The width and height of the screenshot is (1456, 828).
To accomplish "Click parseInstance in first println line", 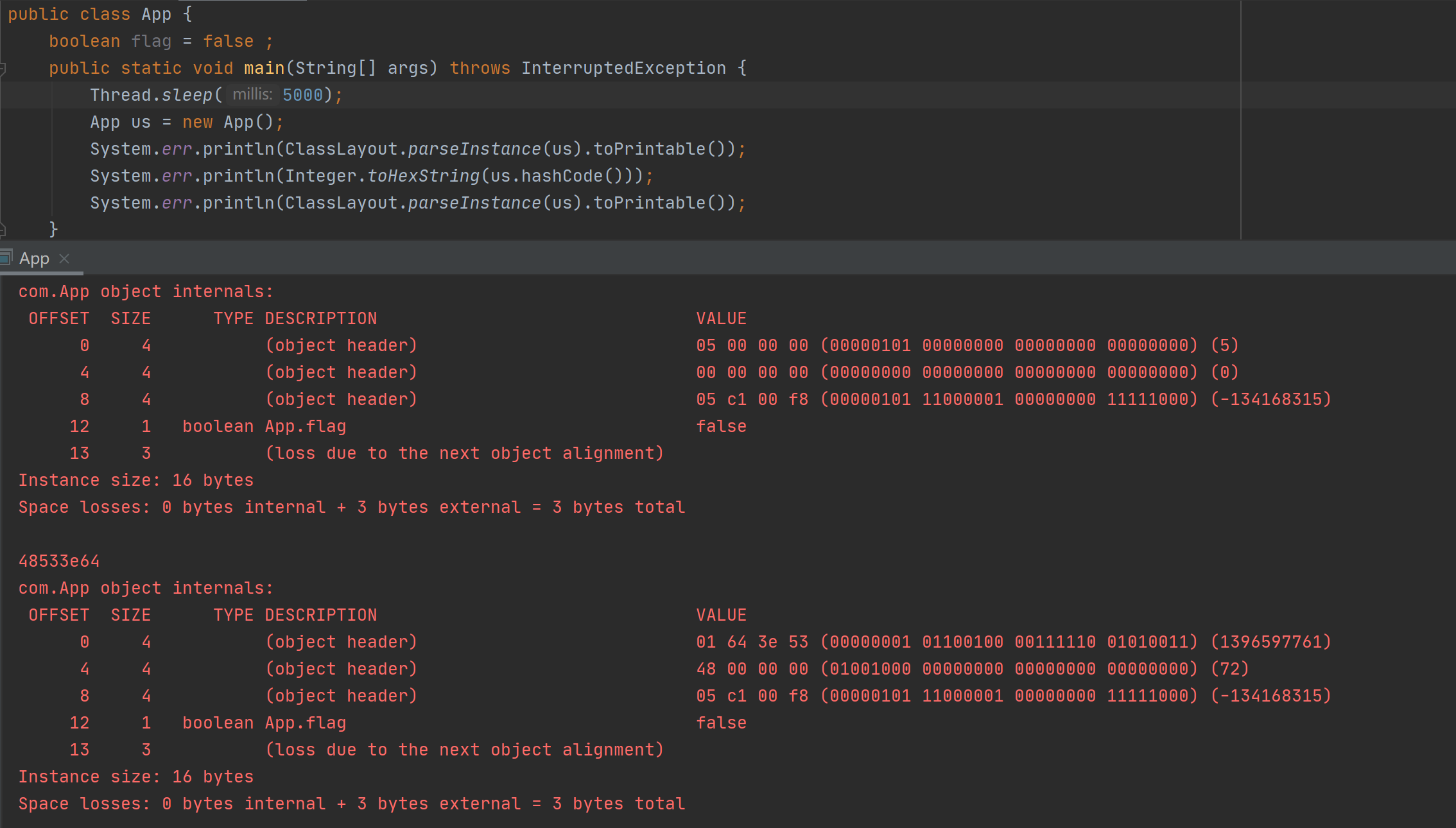I will (x=474, y=149).
